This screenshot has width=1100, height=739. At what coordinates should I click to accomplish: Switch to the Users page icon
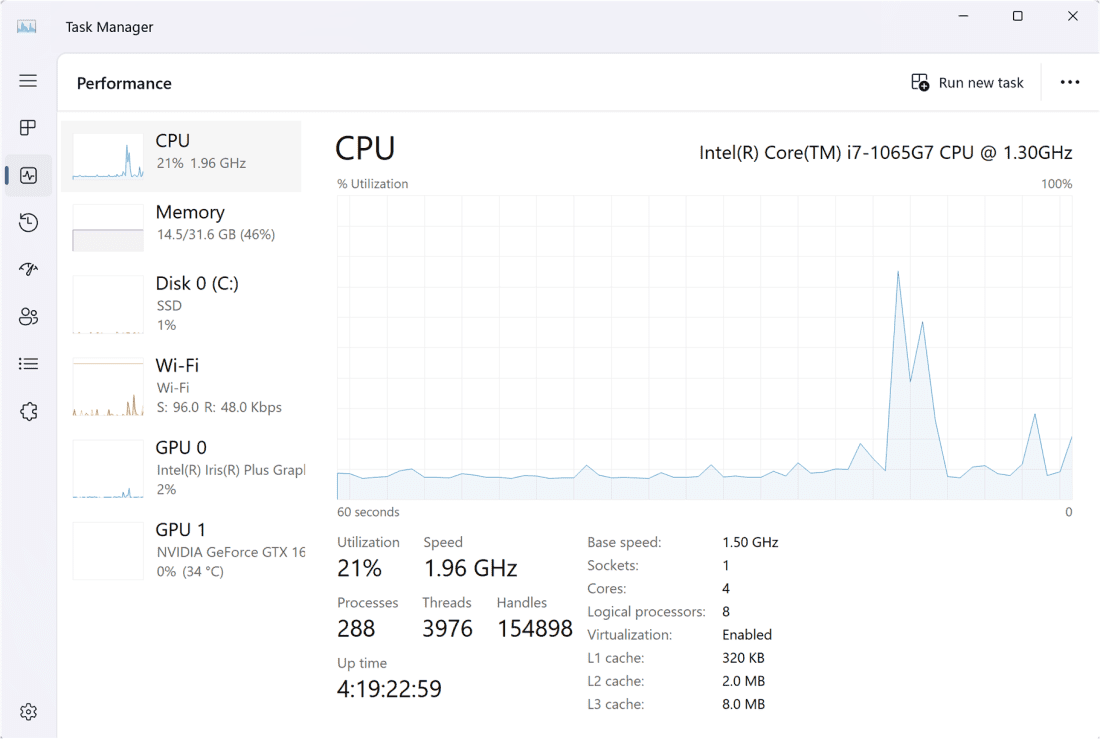pyautogui.click(x=28, y=317)
